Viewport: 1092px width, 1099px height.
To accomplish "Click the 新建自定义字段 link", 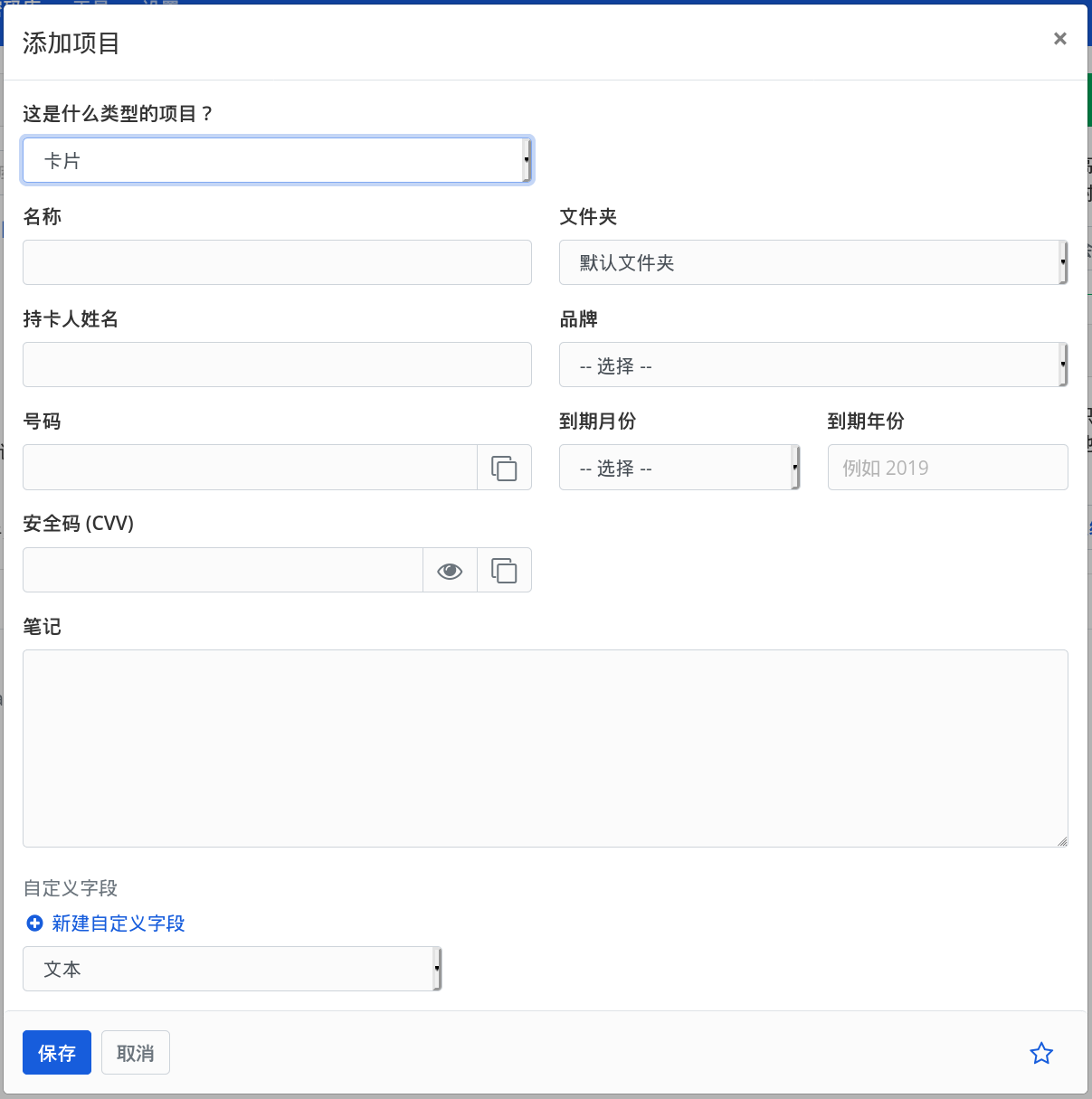I will pyautogui.click(x=118, y=924).
